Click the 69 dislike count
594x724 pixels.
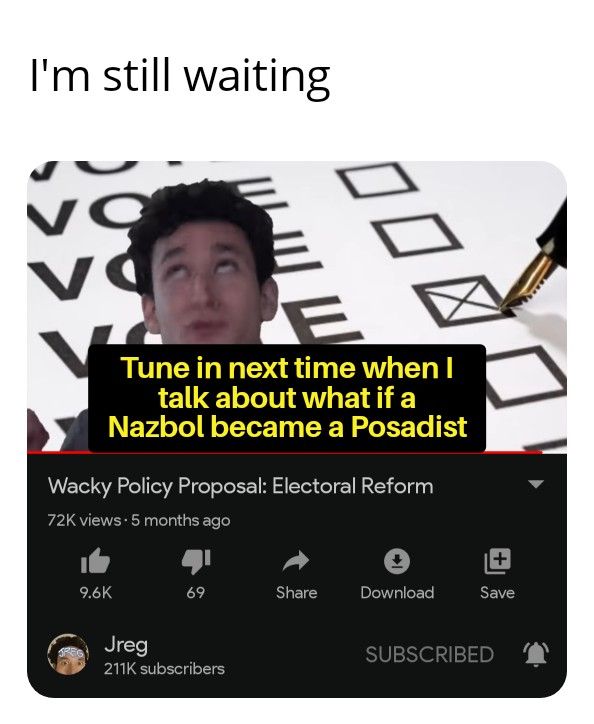(196, 592)
